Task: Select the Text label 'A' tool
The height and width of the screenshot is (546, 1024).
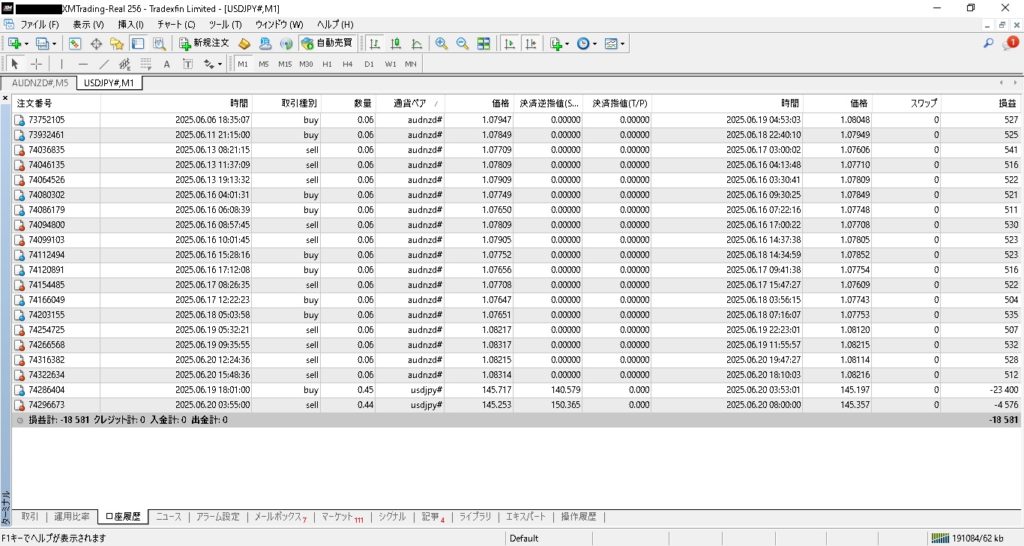Action: (166, 63)
